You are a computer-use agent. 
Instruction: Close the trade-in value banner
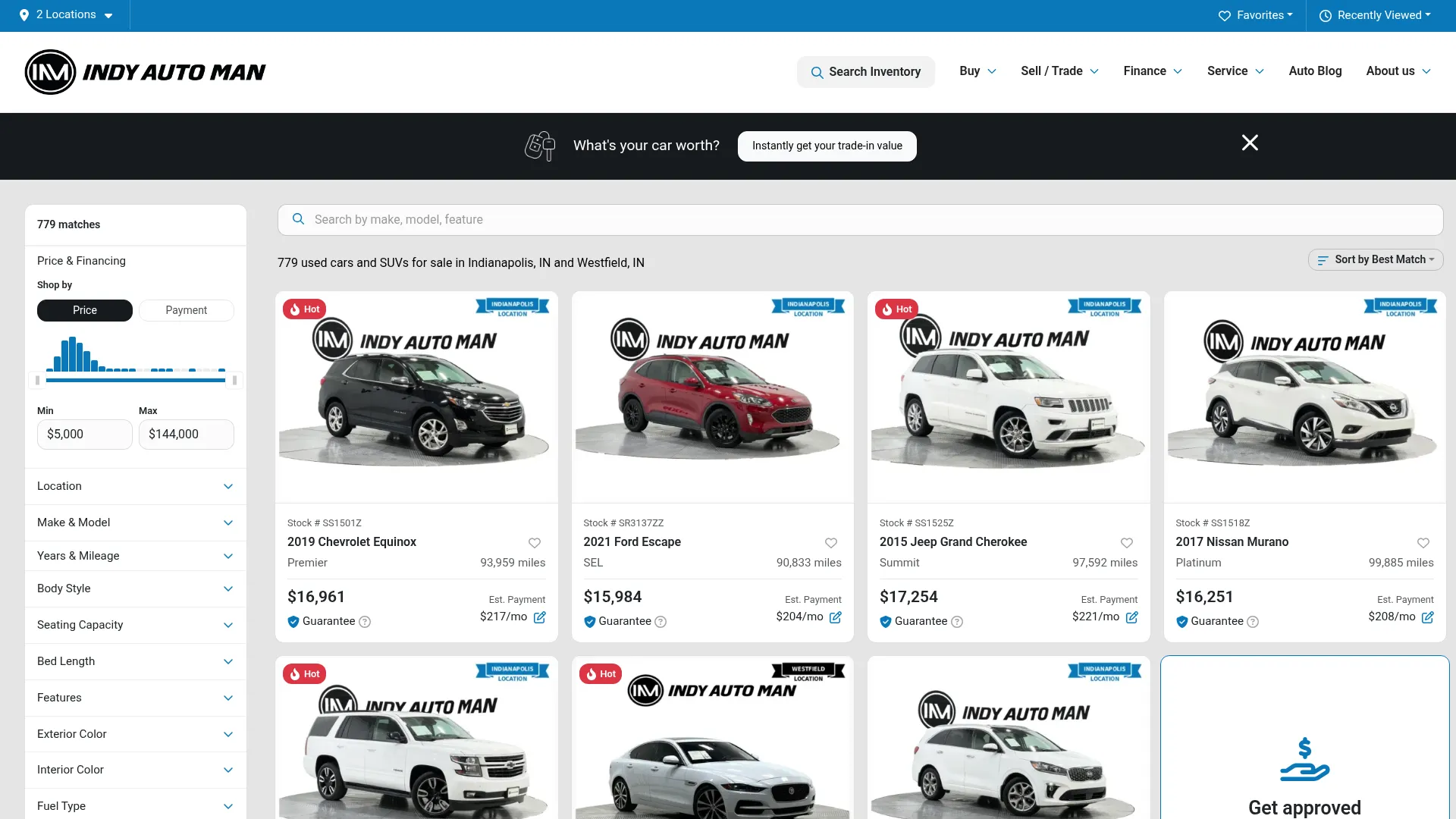click(x=1250, y=143)
